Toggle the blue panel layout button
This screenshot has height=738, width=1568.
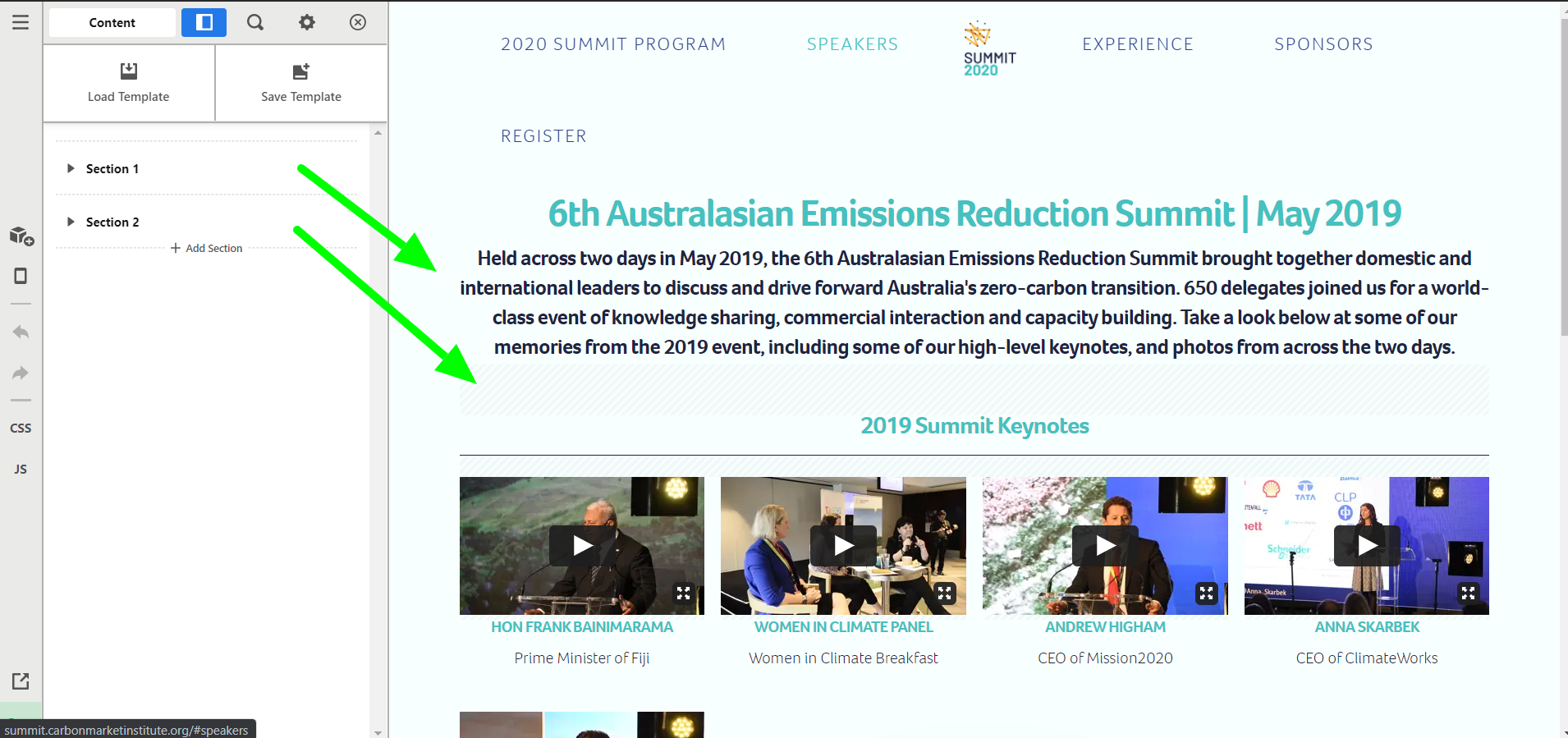[x=204, y=22]
